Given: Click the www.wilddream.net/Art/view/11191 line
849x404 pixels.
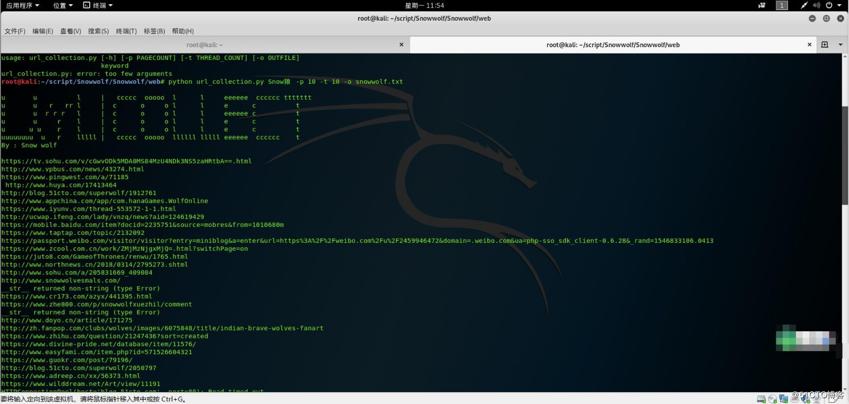Looking at the screenshot, I should click(81, 384).
